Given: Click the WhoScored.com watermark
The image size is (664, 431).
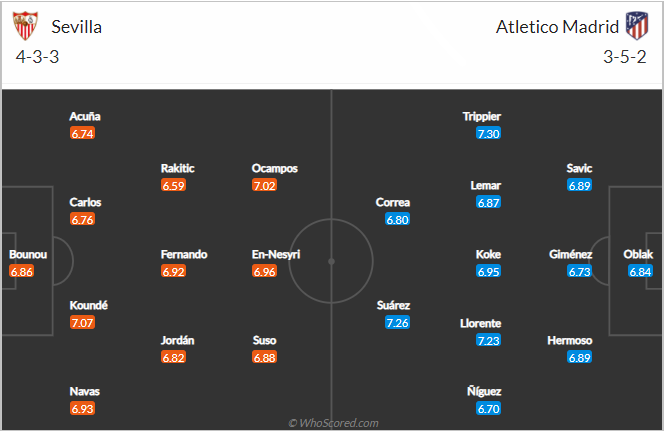Looking at the screenshot, I should click(x=333, y=423).
